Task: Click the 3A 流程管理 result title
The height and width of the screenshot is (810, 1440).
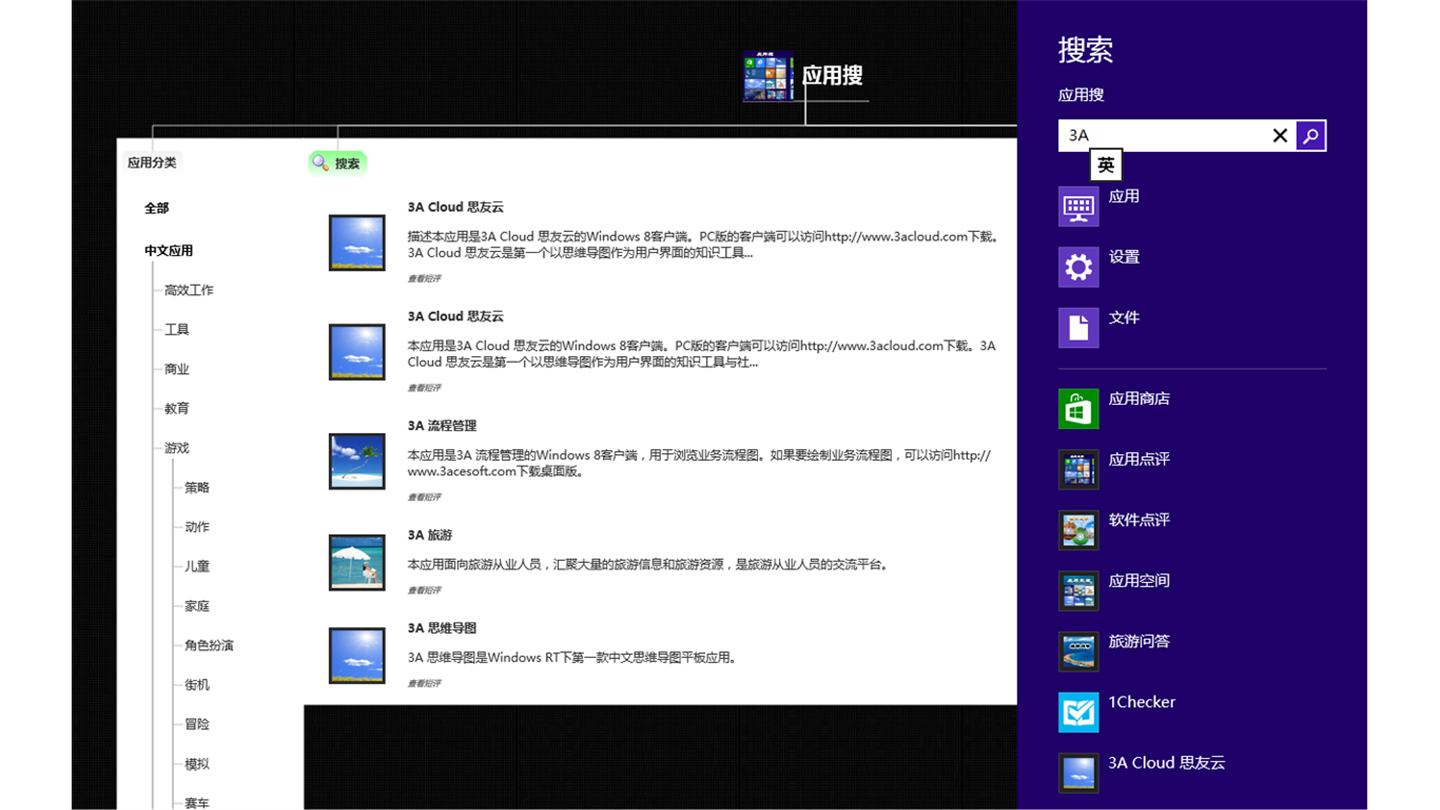Action: tap(442, 425)
